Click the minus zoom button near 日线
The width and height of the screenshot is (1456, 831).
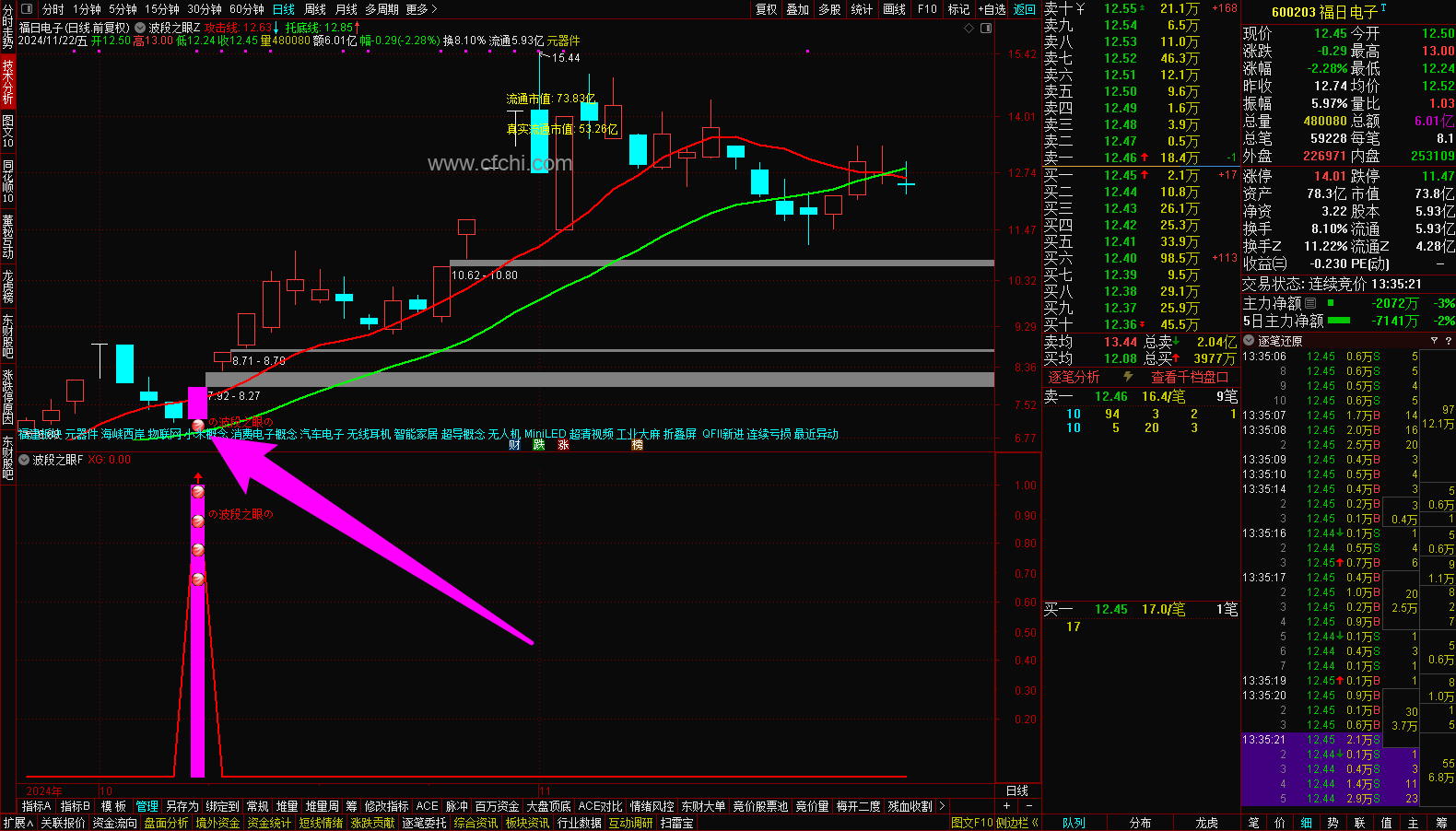pos(1029,806)
